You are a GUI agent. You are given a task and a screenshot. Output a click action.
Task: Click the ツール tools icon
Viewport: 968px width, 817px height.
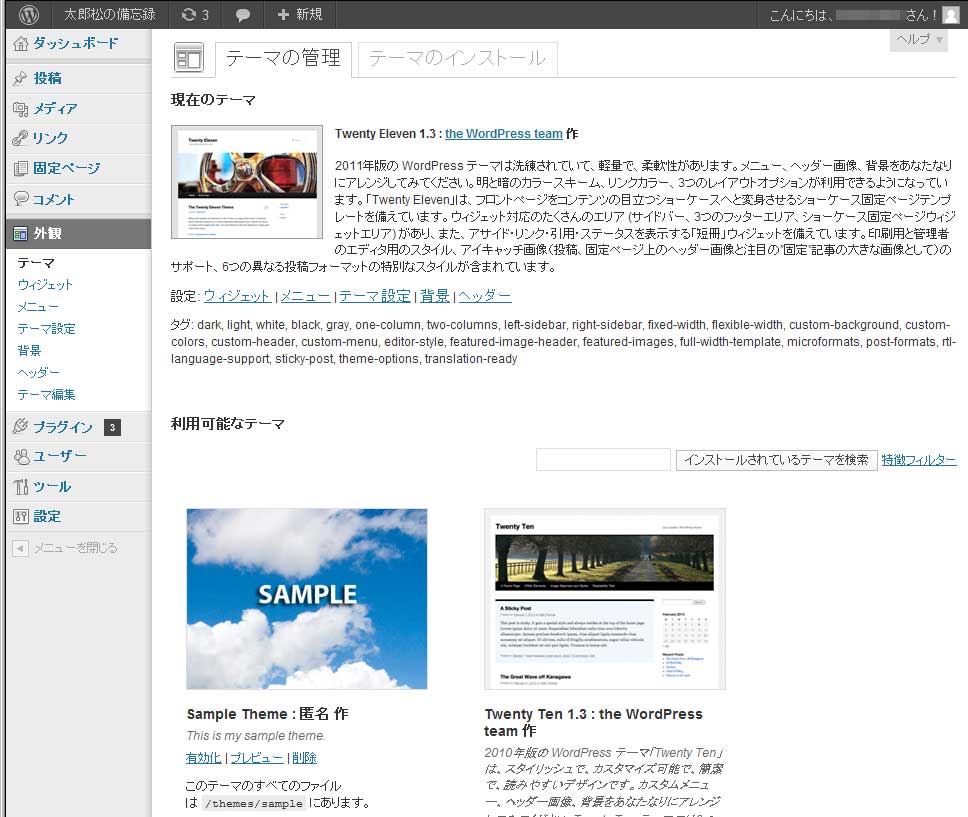point(21,487)
